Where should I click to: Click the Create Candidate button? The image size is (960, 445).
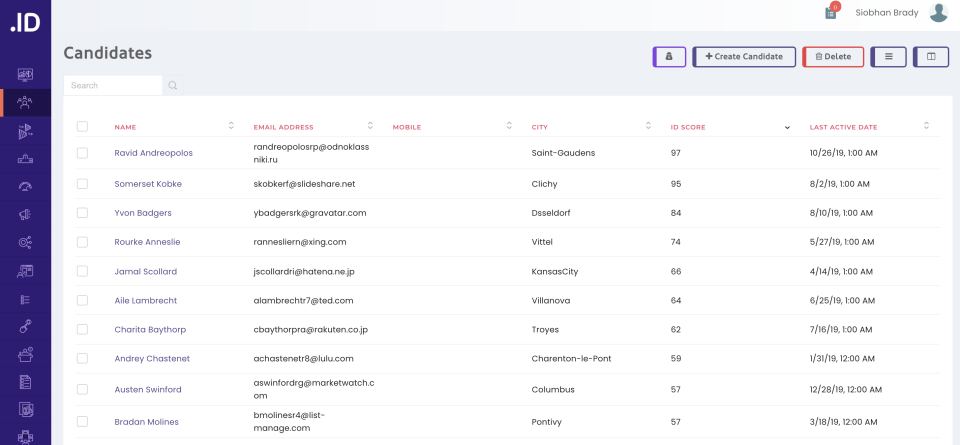744,57
